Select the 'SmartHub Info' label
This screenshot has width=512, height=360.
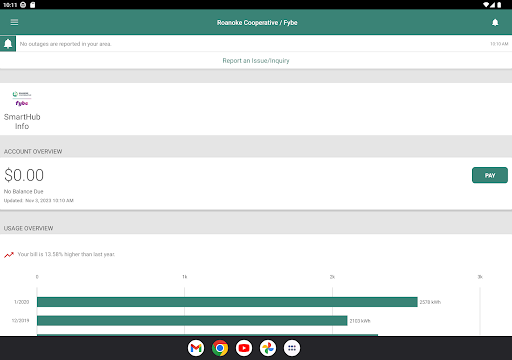[x=22, y=122]
